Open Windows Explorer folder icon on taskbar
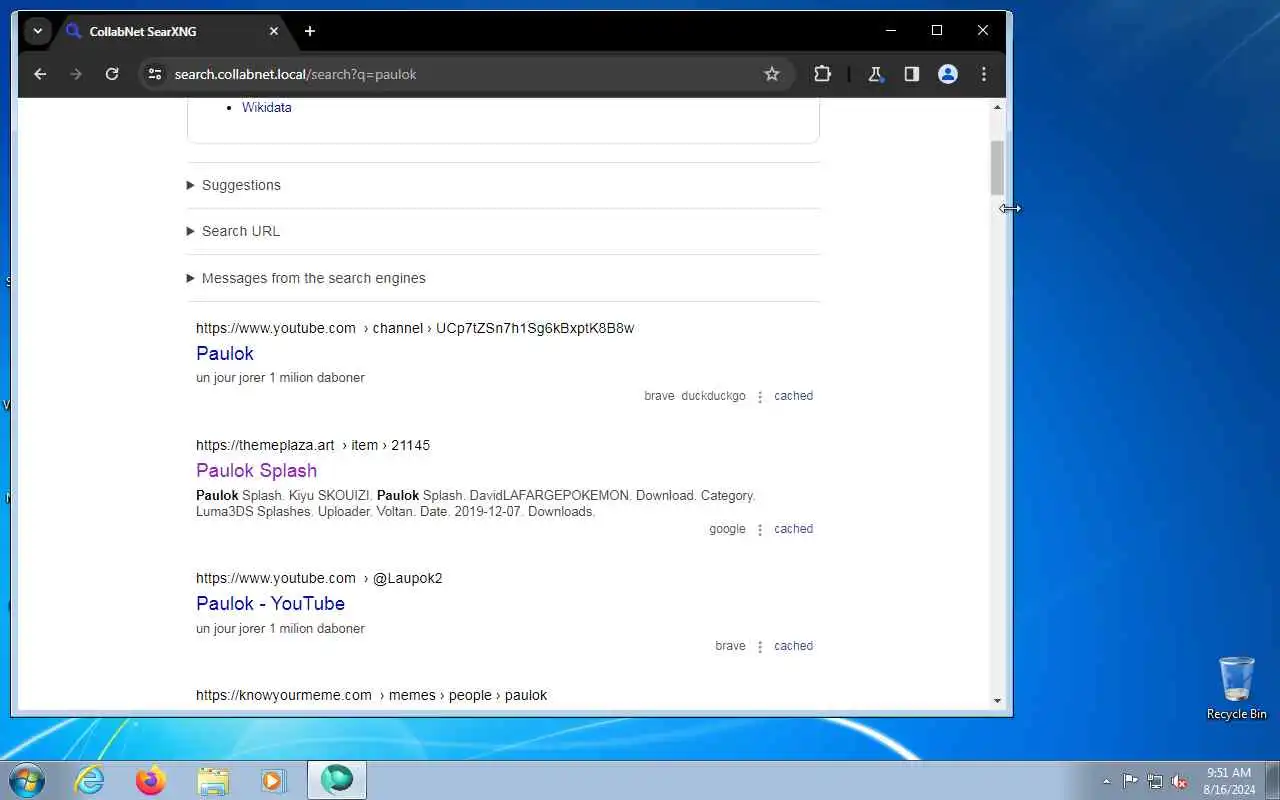The height and width of the screenshot is (800, 1280). coord(213,780)
